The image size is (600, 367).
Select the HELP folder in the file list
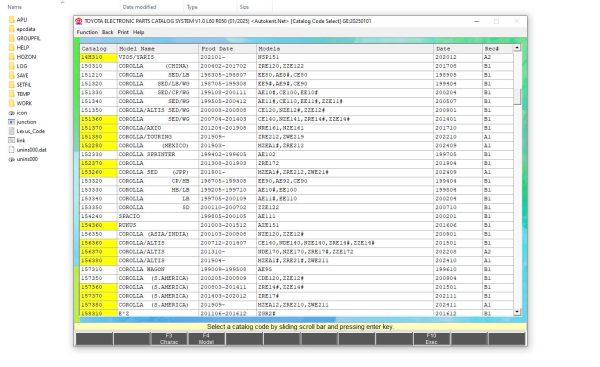coord(23,47)
